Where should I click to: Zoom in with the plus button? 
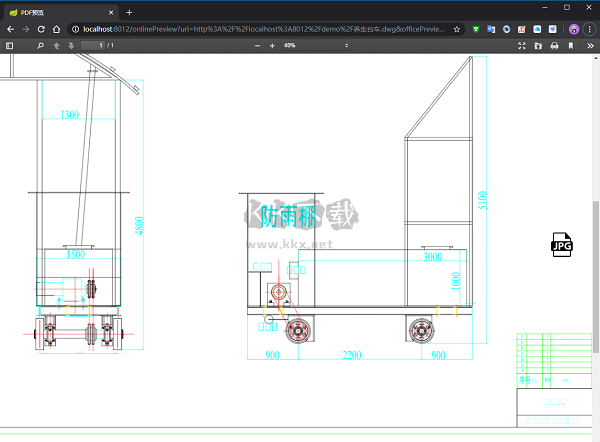pos(272,46)
